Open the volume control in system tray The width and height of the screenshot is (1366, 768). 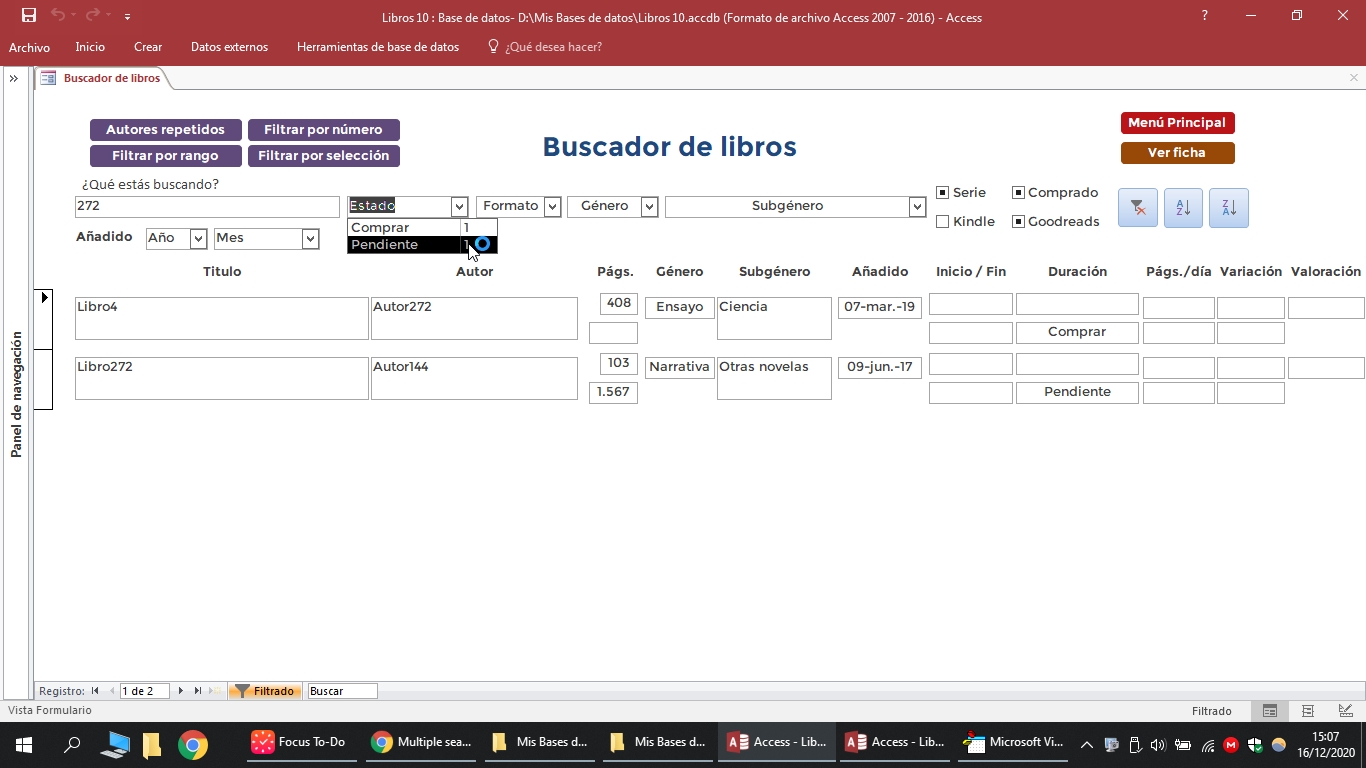pos(1158,745)
